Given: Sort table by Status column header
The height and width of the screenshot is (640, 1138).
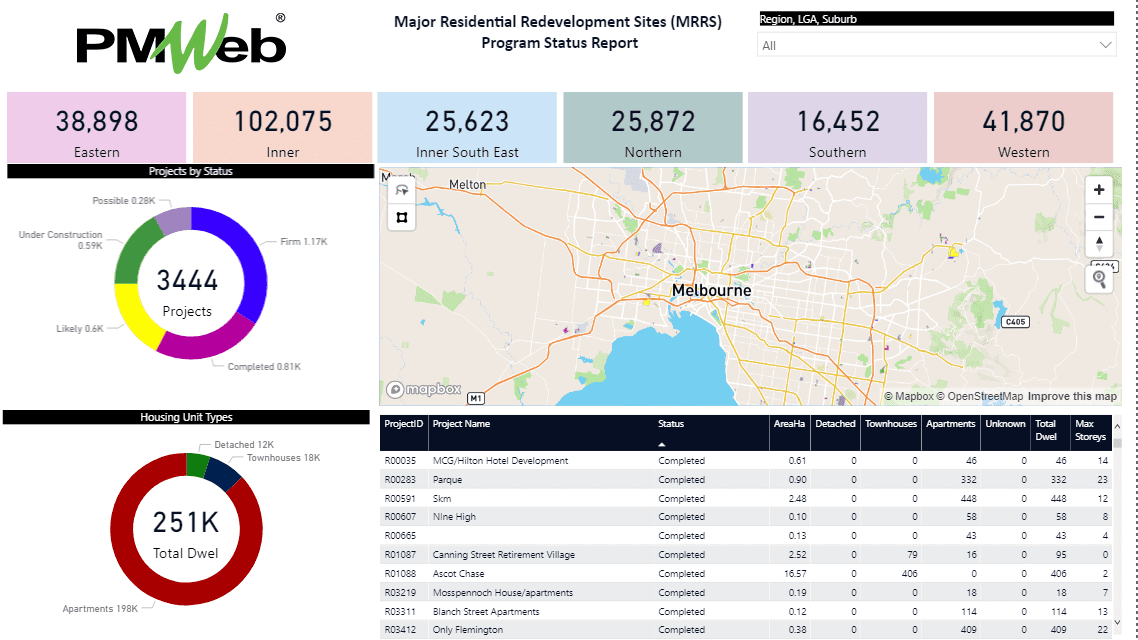Looking at the screenshot, I should (671, 424).
